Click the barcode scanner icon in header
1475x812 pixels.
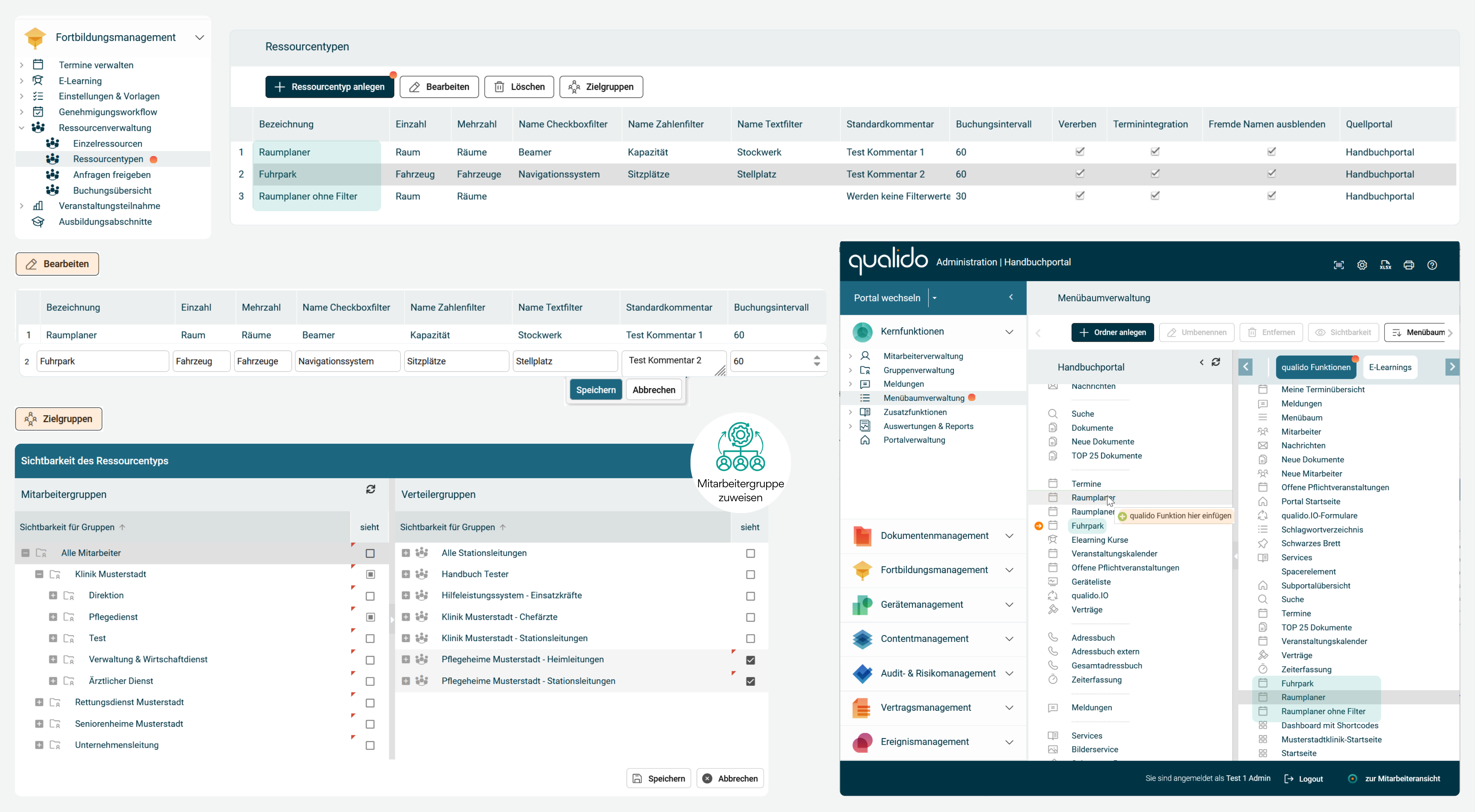(x=1339, y=265)
